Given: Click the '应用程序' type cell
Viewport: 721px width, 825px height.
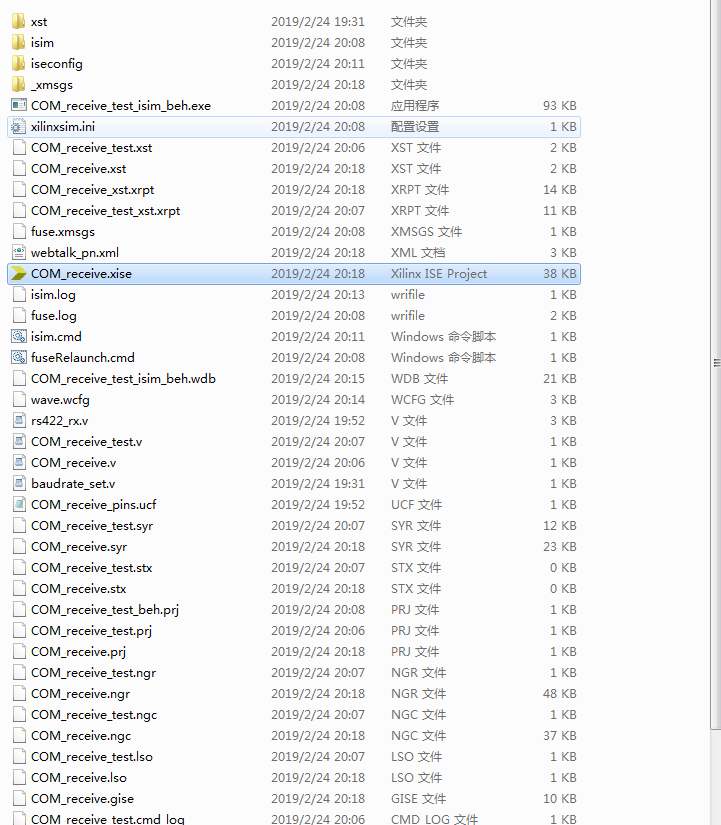Looking at the screenshot, I should coord(415,105).
